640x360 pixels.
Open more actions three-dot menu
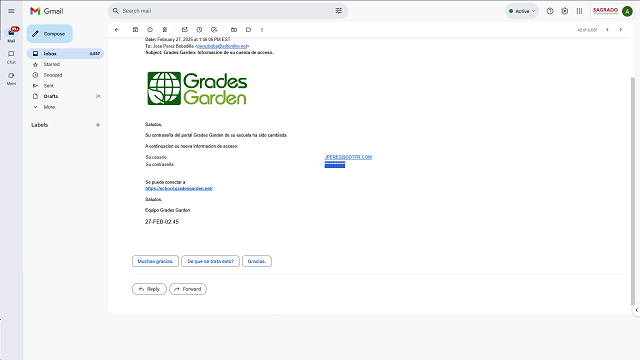pyautogui.click(x=262, y=30)
